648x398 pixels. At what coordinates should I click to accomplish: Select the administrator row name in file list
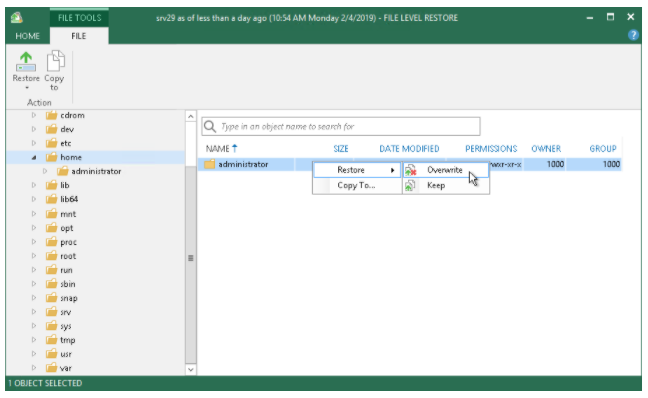point(243,164)
